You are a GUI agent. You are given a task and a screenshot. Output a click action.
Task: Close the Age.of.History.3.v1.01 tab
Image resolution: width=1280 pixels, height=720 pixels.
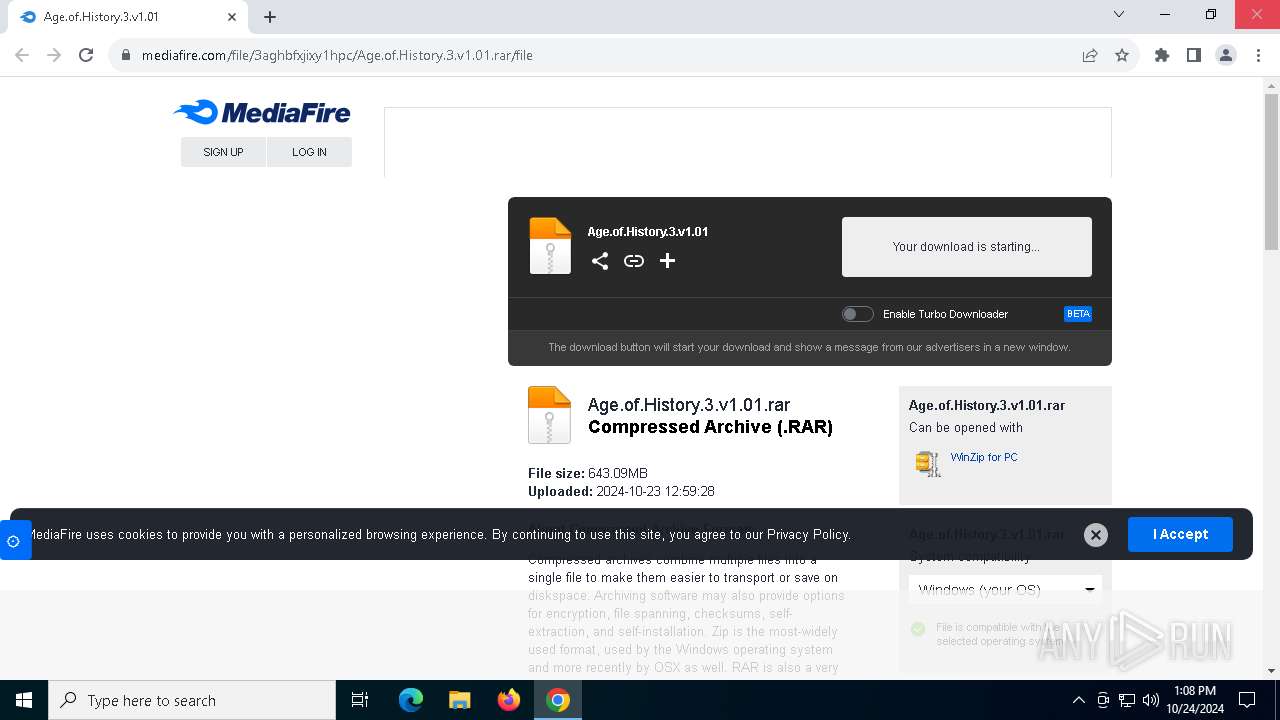click(x=232, y=17)
